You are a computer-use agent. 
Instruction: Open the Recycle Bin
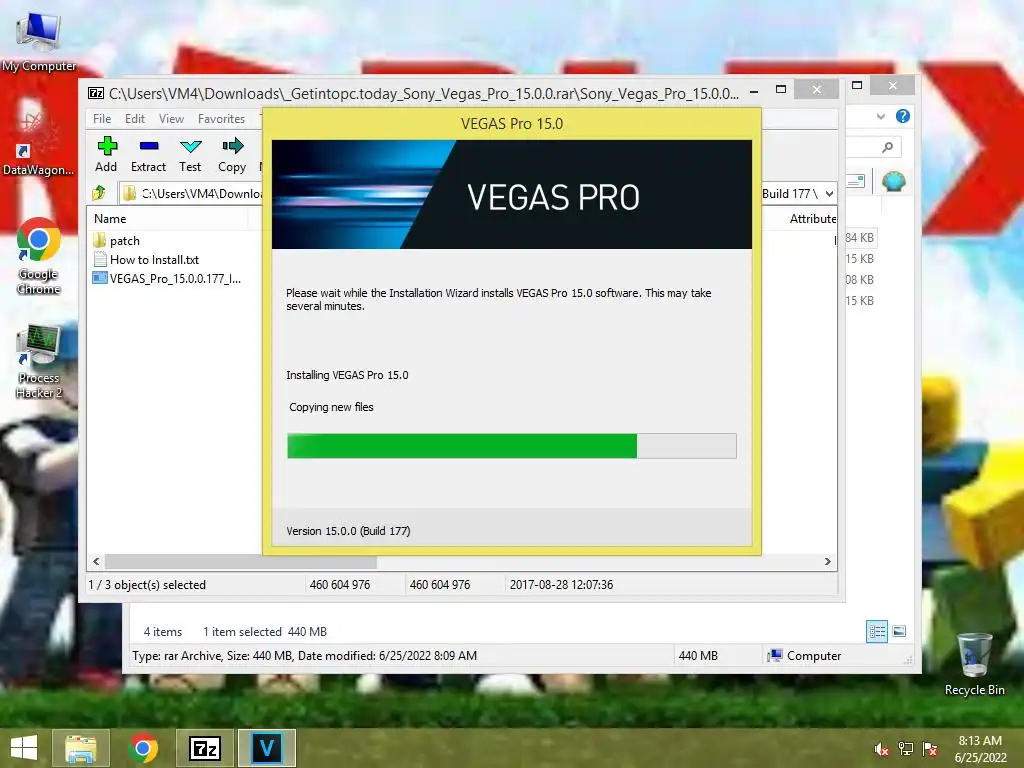974,663
